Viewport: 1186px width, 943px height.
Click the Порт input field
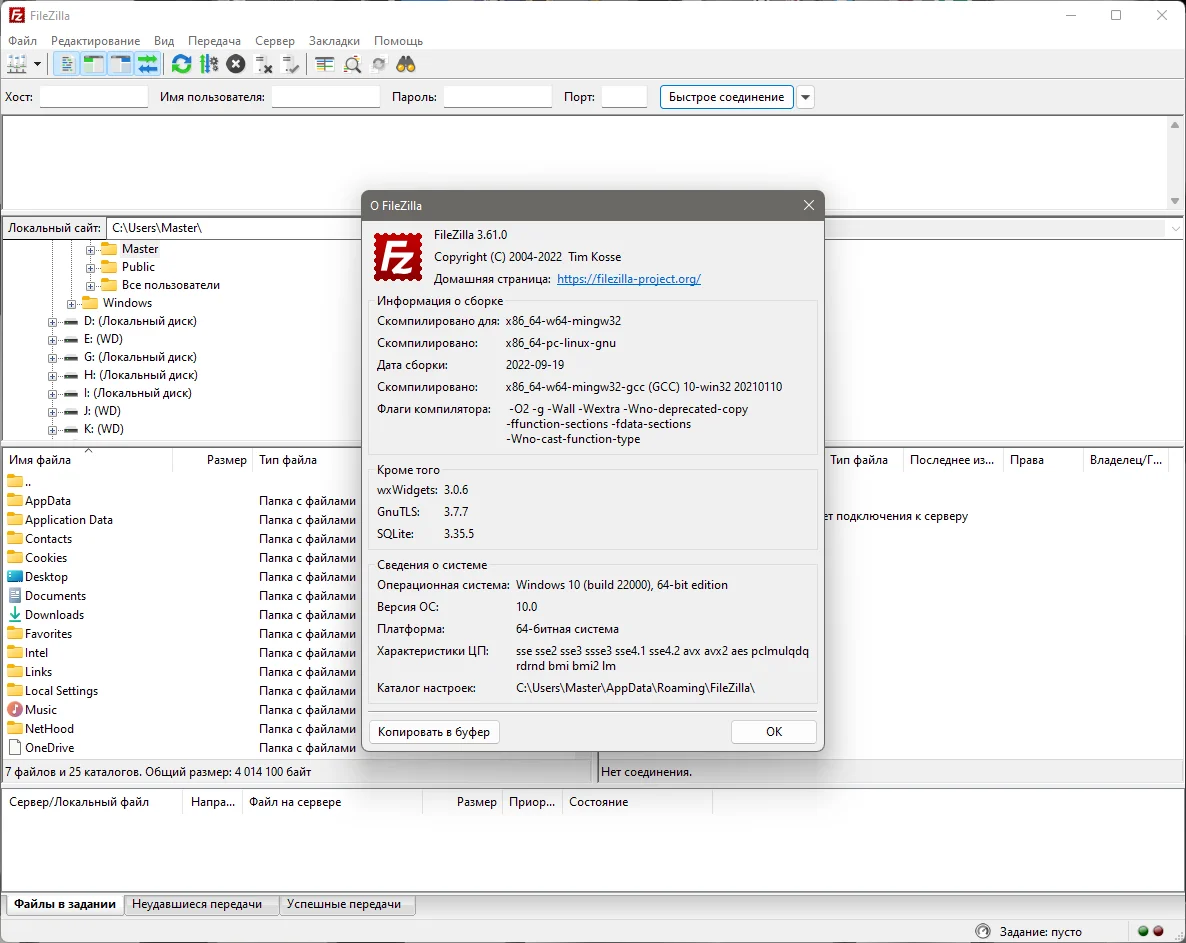click(x=624, y=97)
